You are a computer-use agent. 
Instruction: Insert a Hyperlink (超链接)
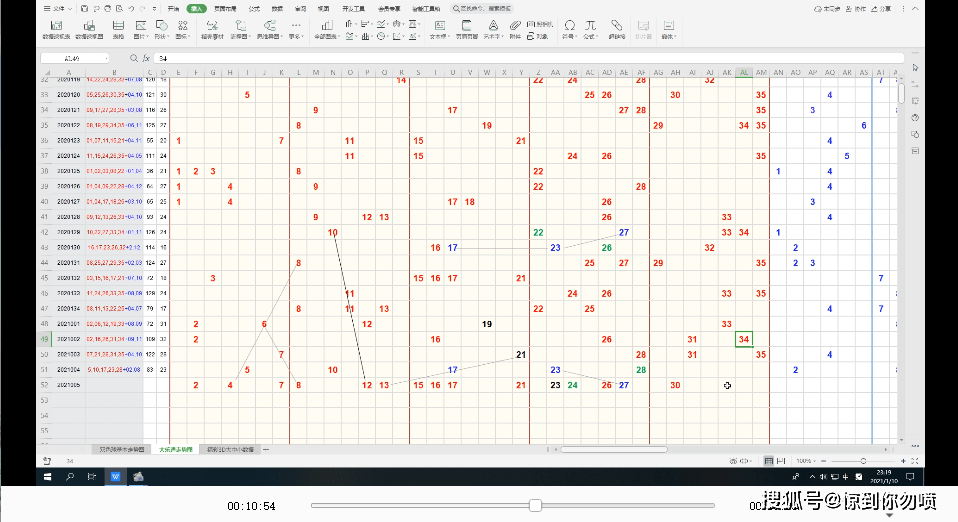click(616, 29)
